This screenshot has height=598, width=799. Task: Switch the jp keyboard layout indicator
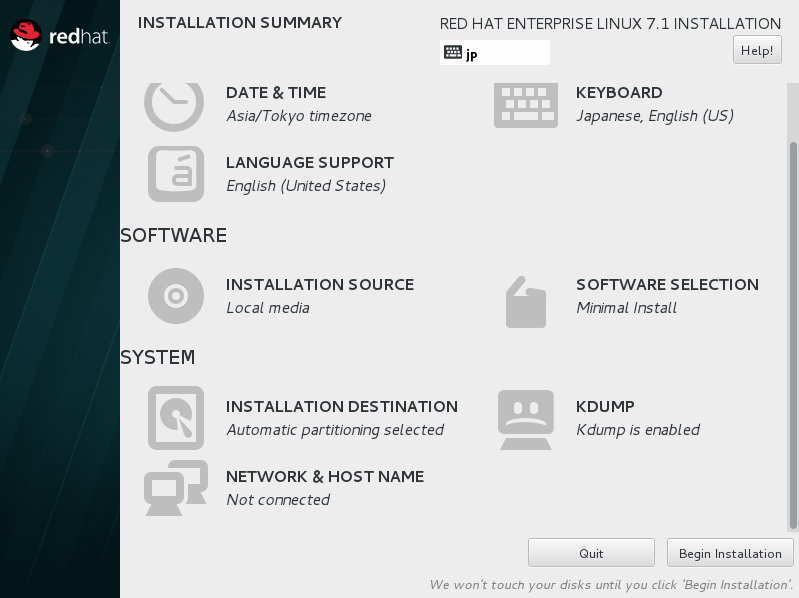495,52
